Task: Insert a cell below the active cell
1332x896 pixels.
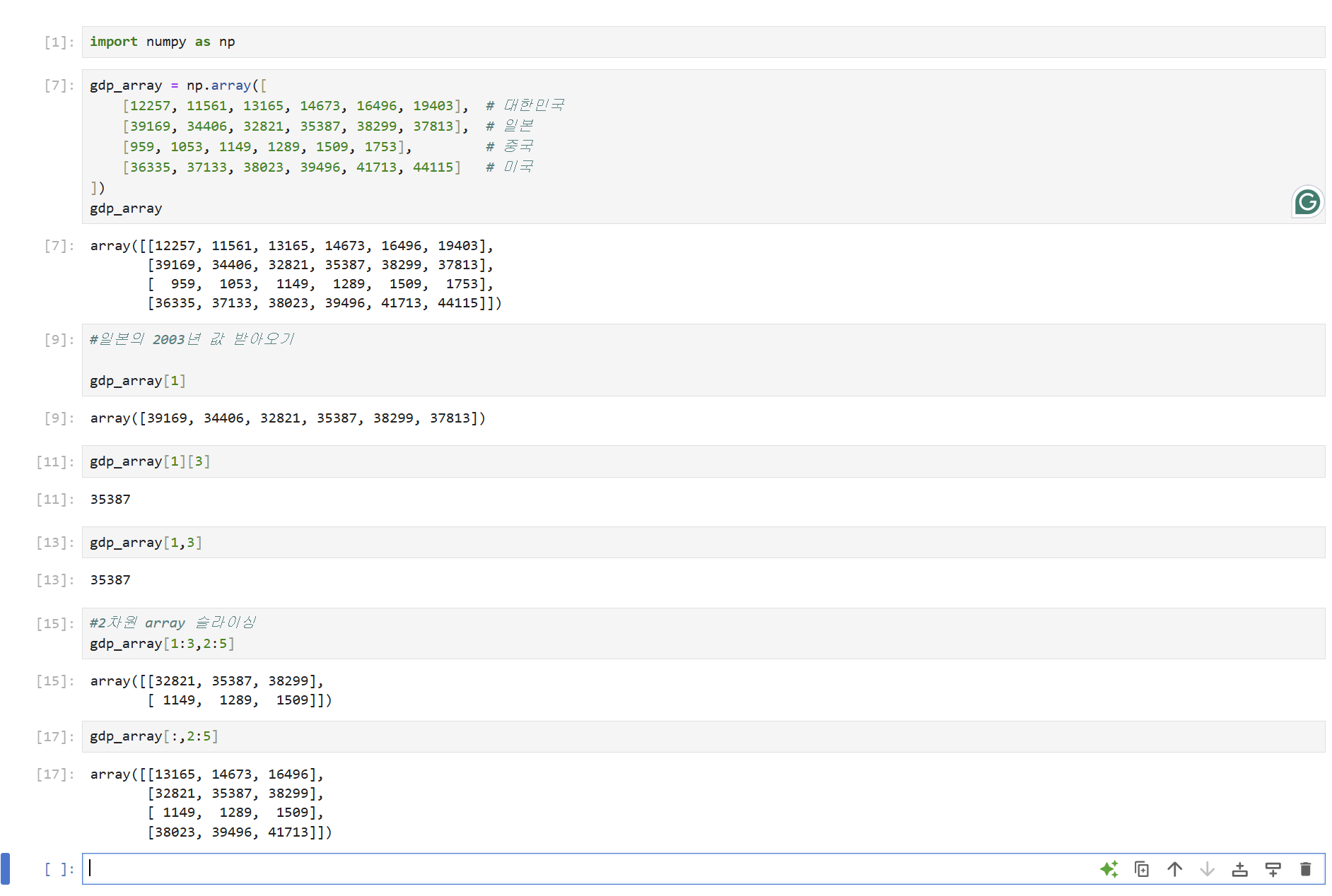Action: click(x=1273, y=869)
